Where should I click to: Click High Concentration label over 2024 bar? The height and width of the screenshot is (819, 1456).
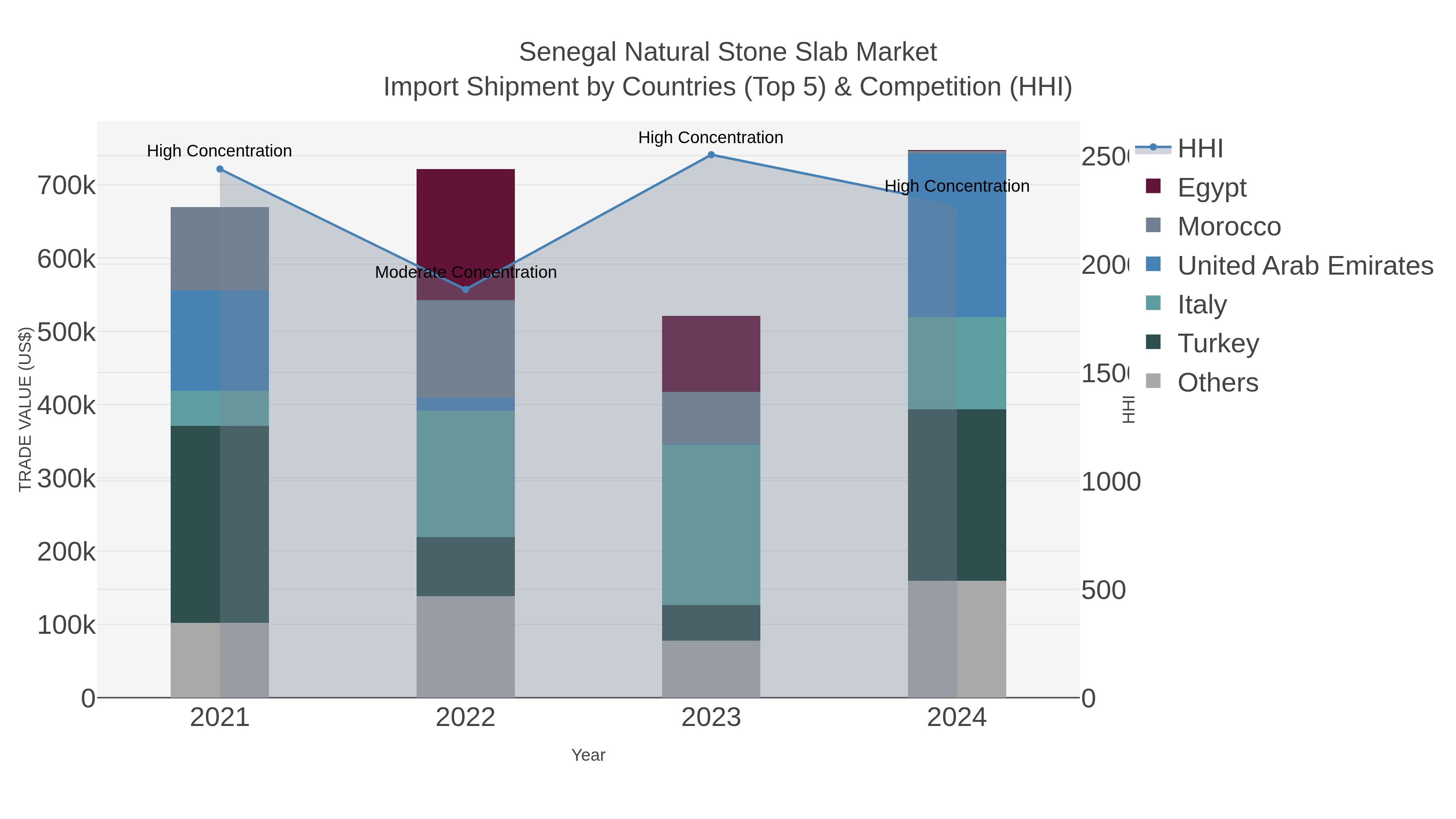(x=957, y=186)
